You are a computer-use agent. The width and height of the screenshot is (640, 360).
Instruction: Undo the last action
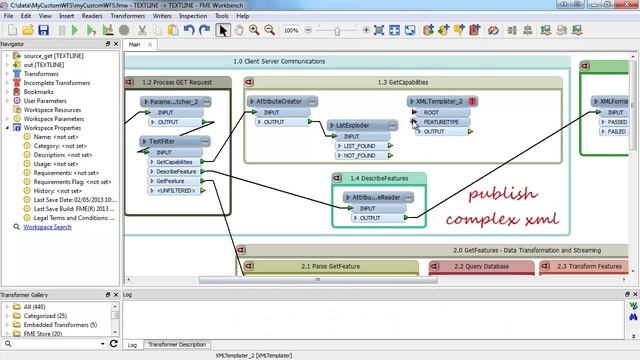(x=189, y=30)
